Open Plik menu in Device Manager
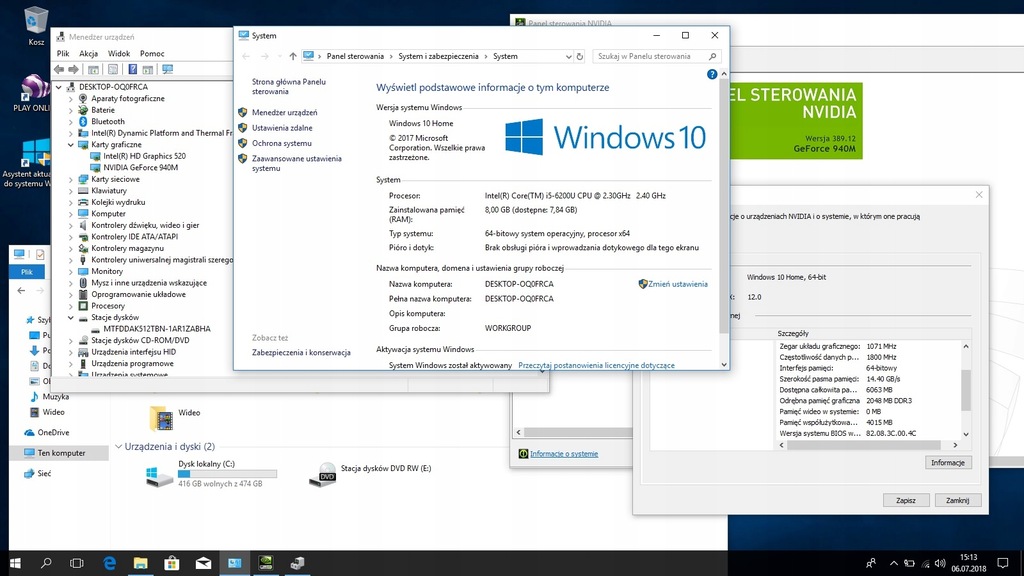The height and width of the screenshot is (576, 1024). point(63,54)
